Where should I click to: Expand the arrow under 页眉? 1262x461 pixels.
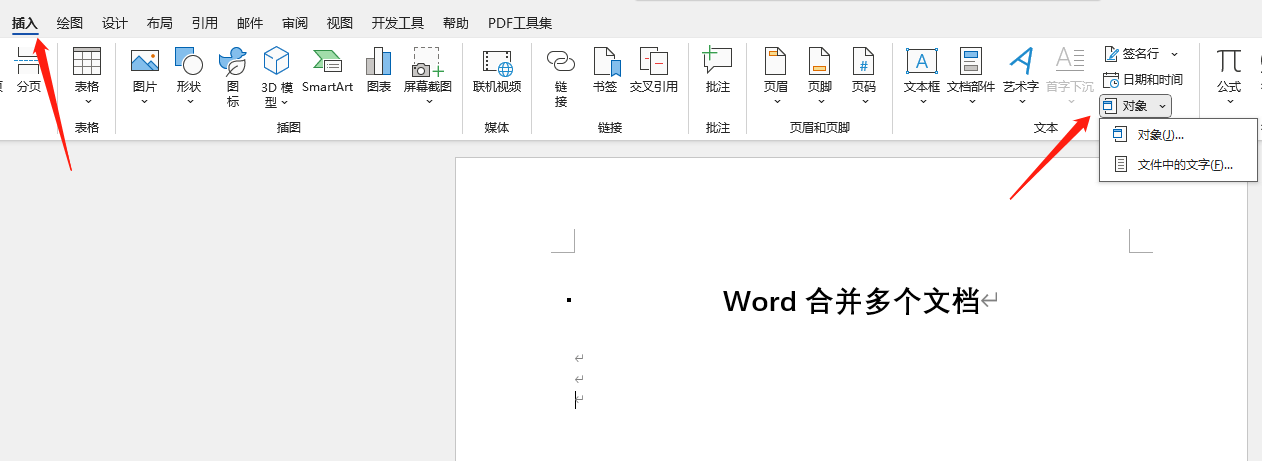pos(776,102)
